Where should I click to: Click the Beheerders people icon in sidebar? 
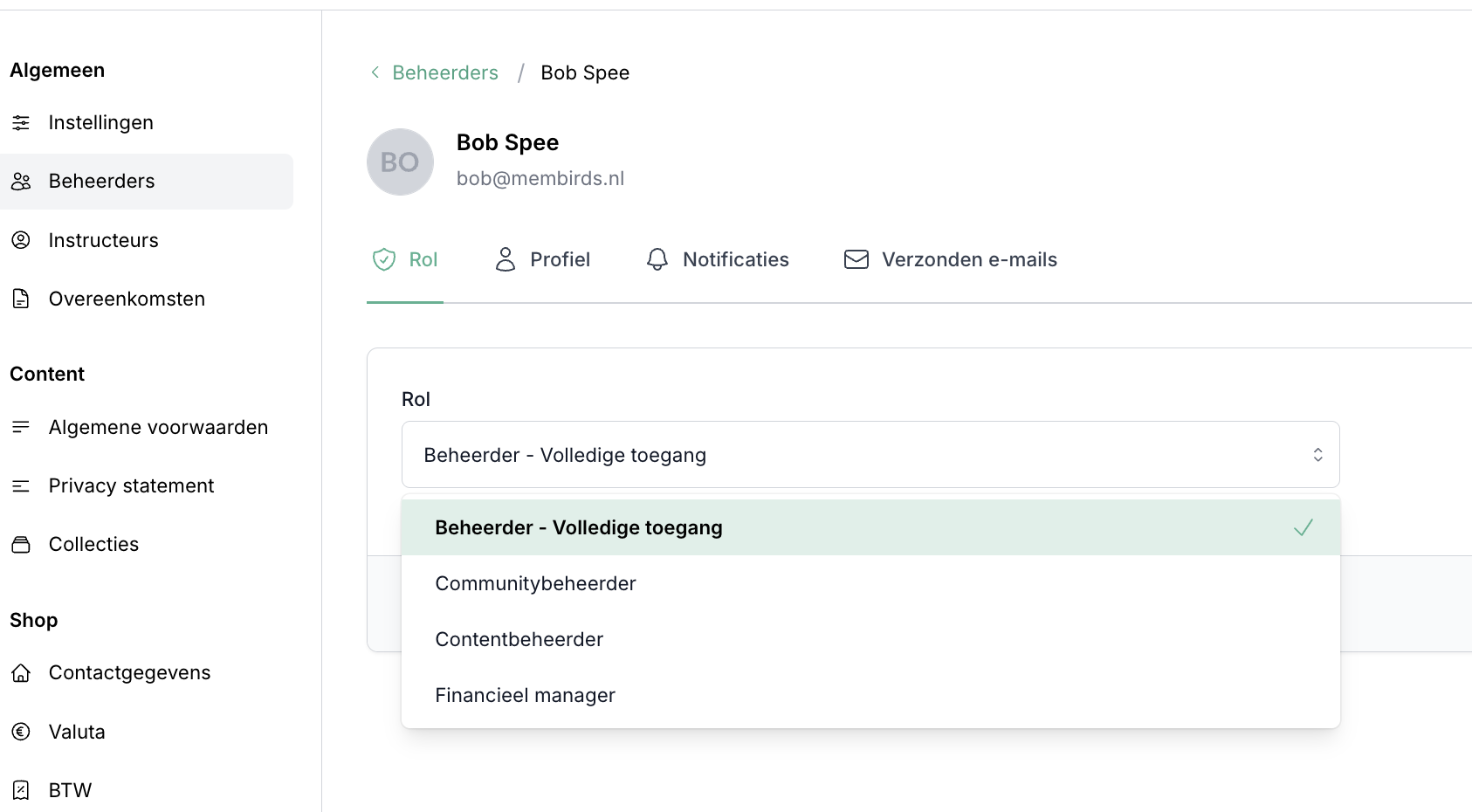click(21, 182)
